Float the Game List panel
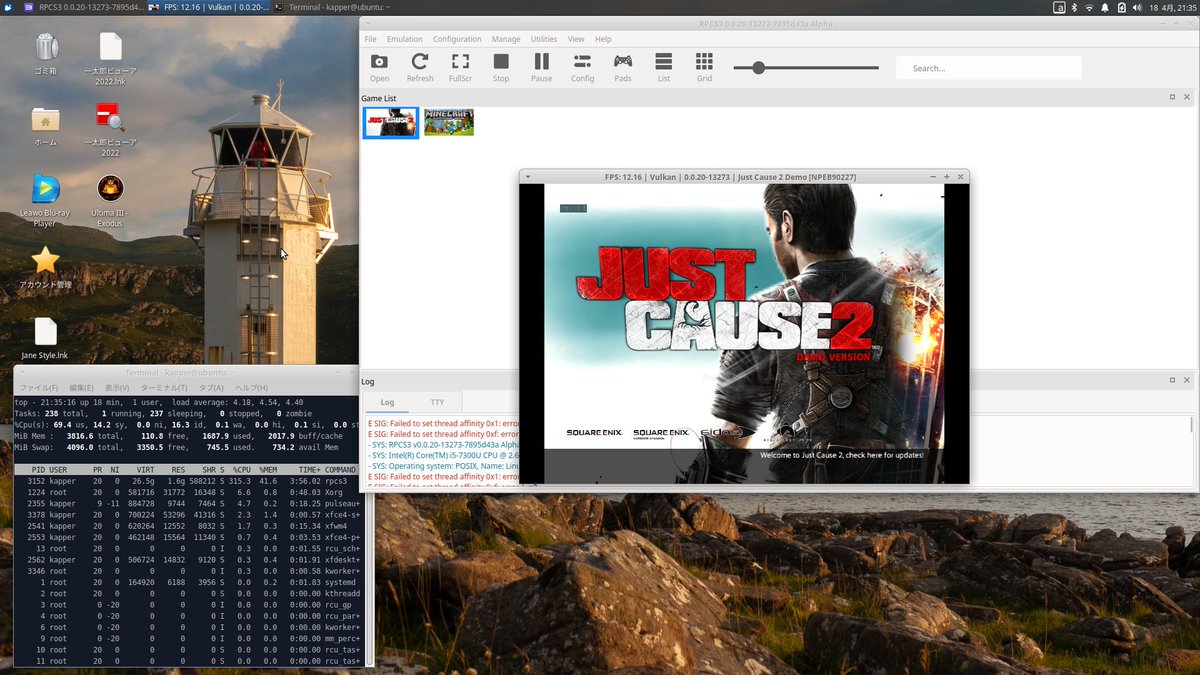 coord(1172,97)
